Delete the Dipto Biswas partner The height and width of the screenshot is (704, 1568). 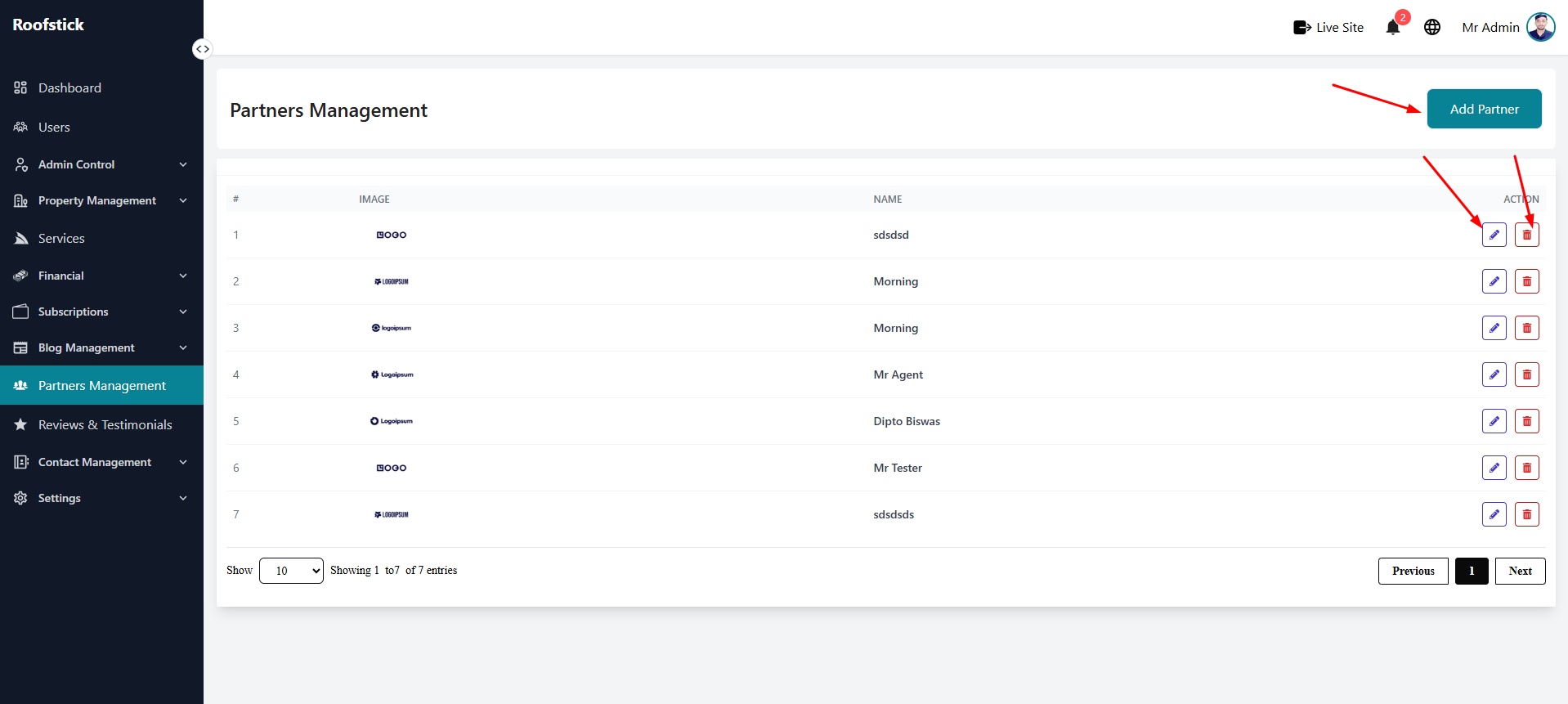click(1527, 421)
